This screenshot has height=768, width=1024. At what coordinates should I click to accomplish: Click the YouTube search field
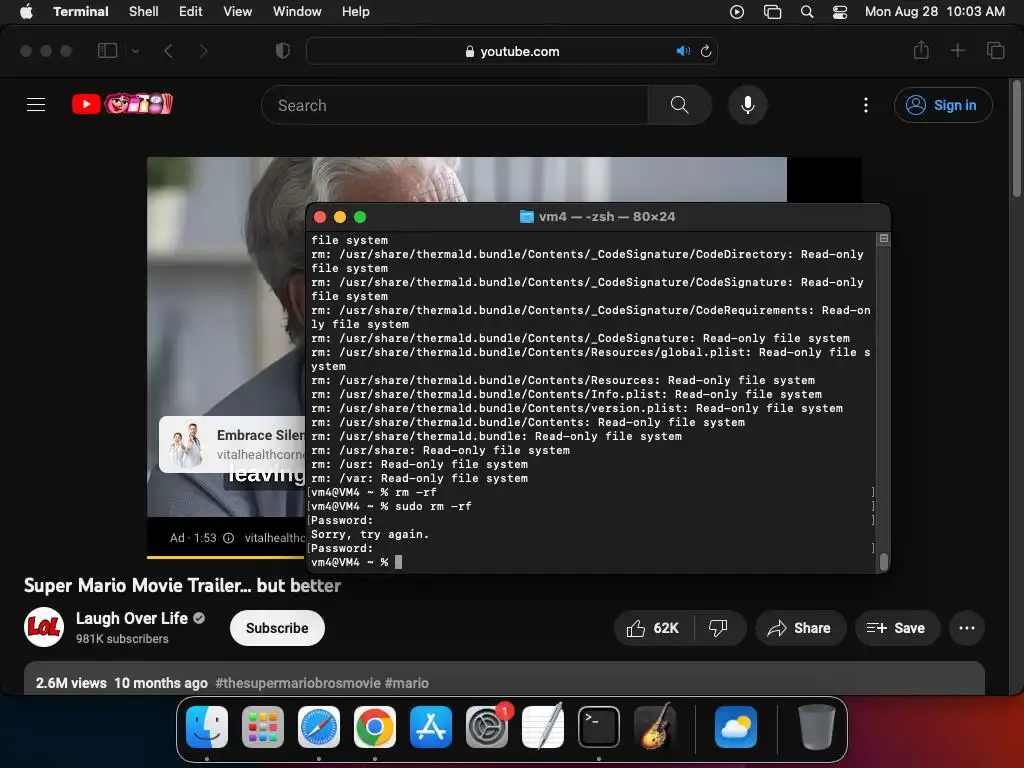(455, 105)
